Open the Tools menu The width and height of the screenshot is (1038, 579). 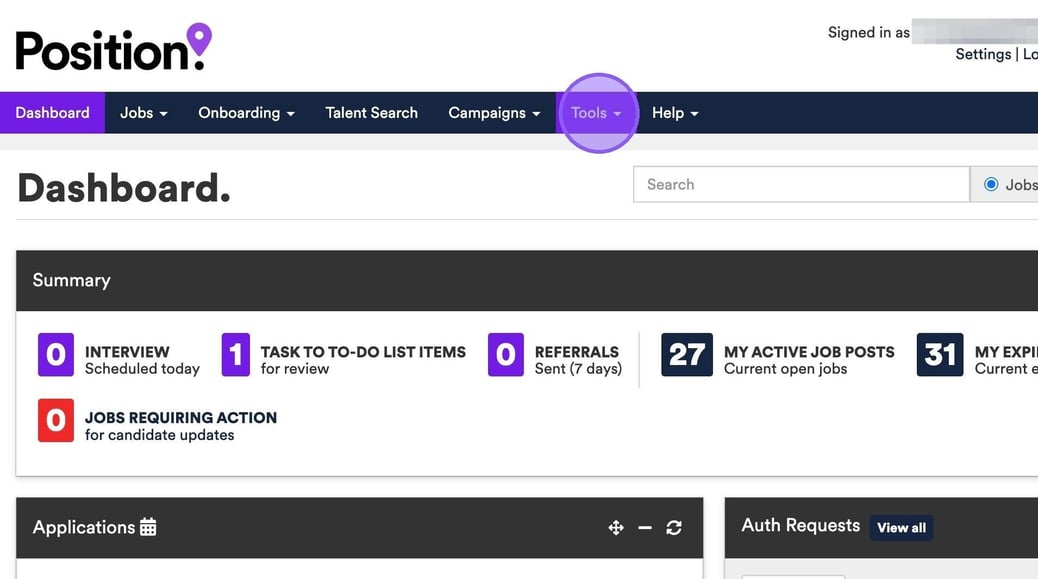click(x=596, y=113)
